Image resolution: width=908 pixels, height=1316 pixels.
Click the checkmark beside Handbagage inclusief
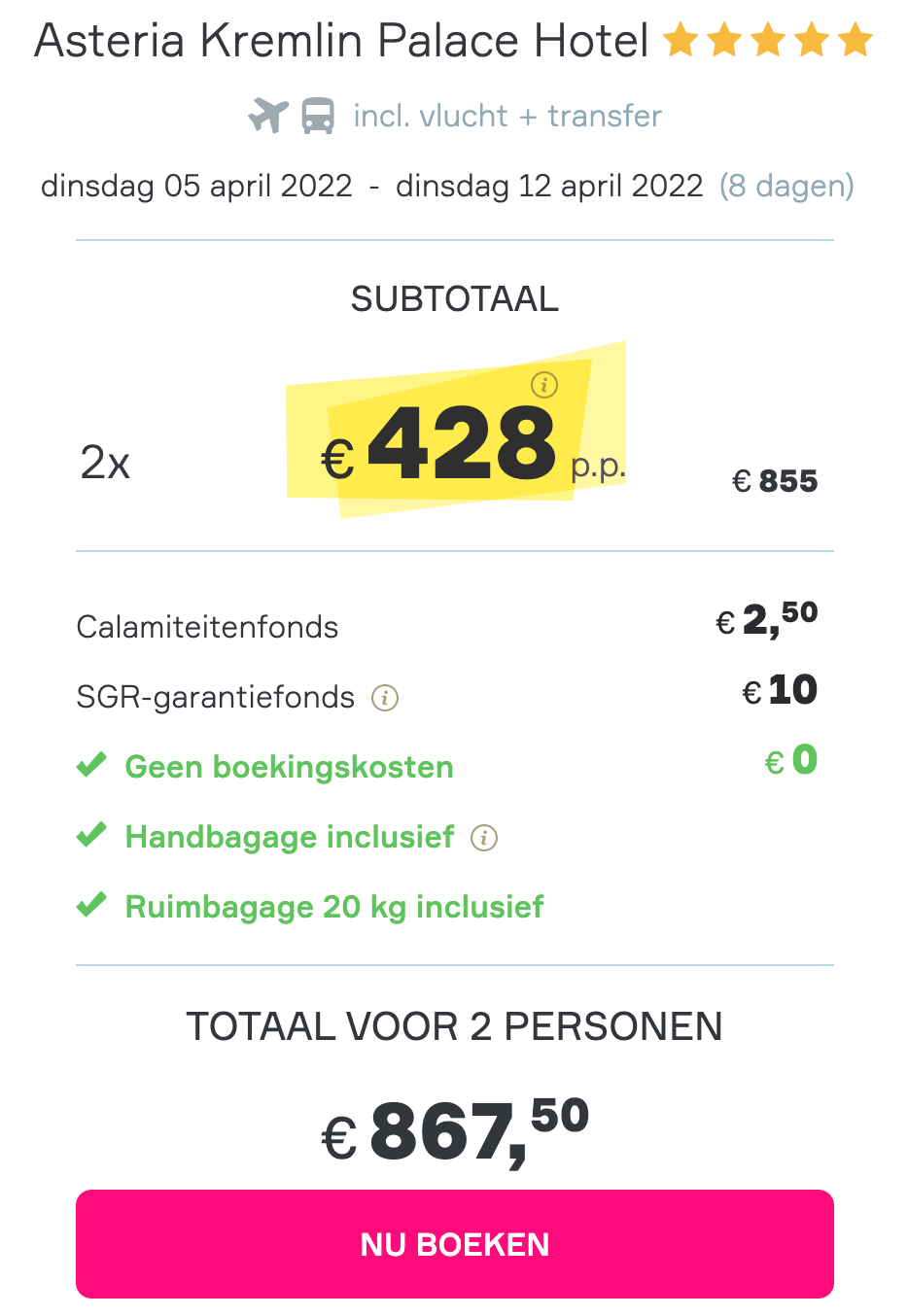pos(91,836)
